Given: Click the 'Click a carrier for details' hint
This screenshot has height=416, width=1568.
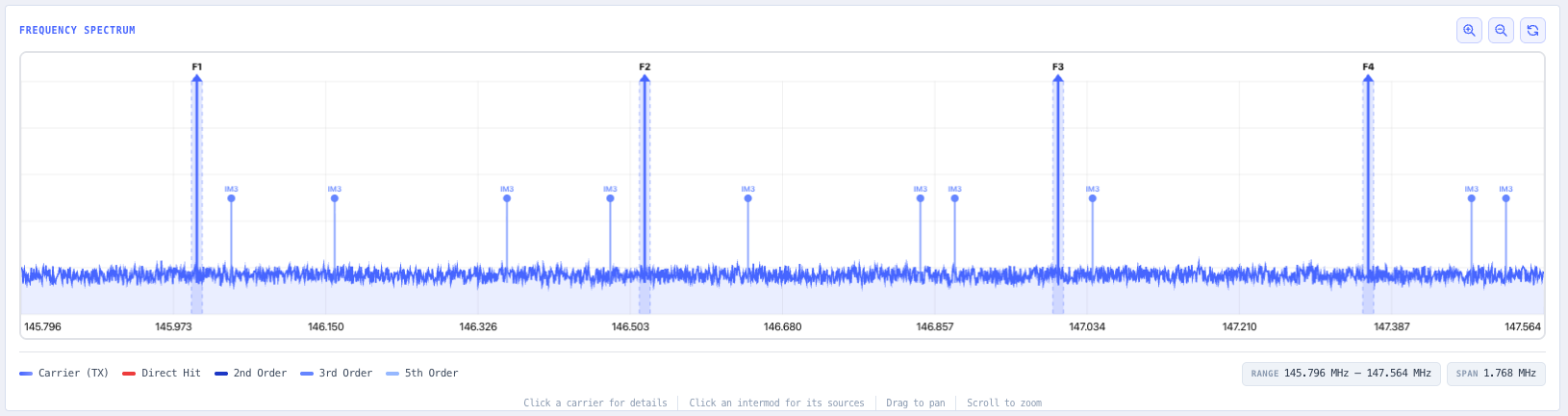Looking at the screenshot, I should pos(595,403).
